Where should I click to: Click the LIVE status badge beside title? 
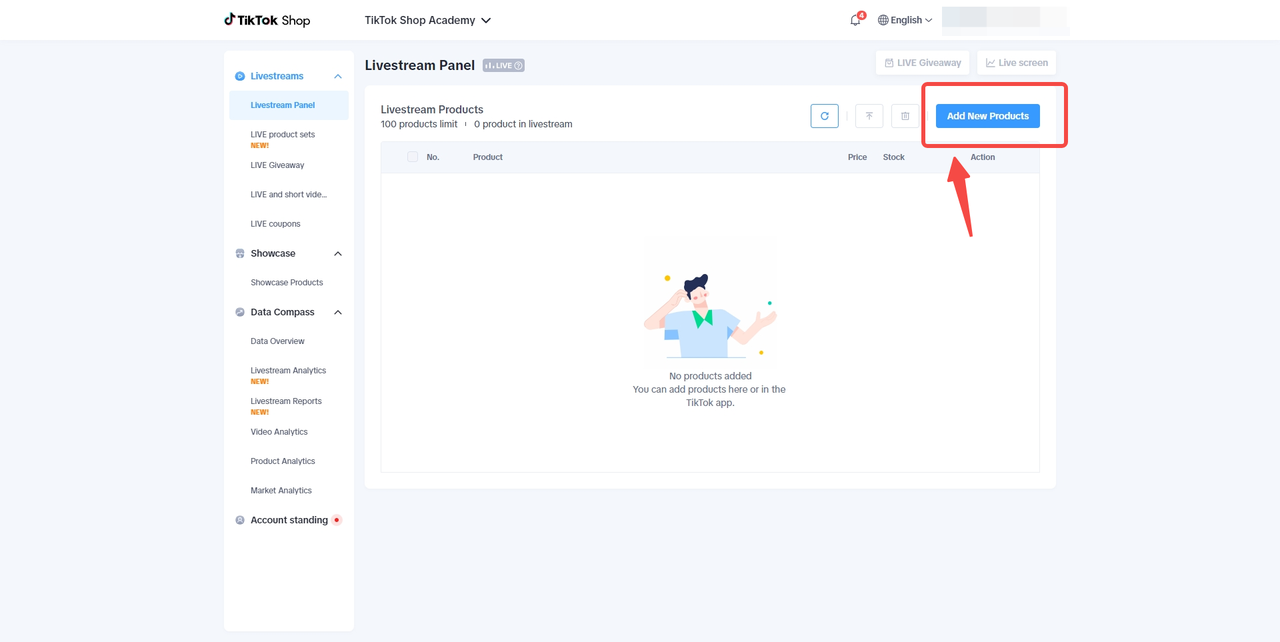pyautogui.click(x=503, y=65)
